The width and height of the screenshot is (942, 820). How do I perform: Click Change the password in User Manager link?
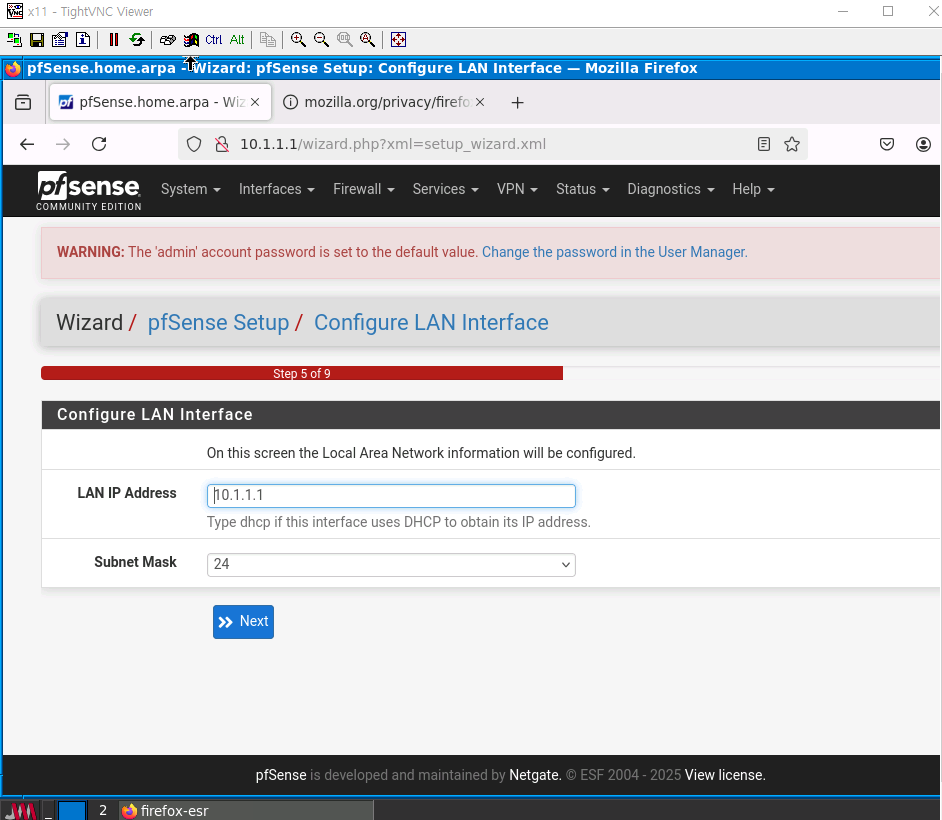click(615, 252)
